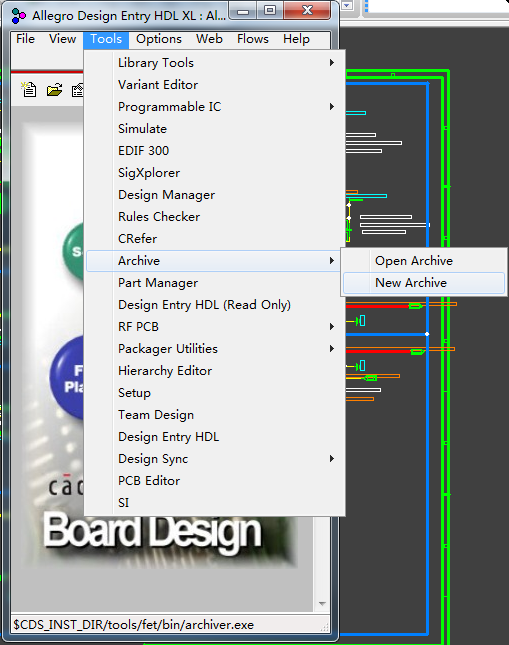
Task: Close the highlighted Tools menu
Action: coord(106,39)
